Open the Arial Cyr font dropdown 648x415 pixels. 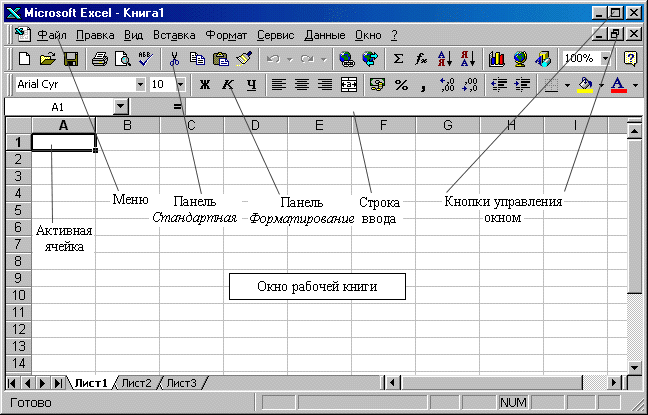point(141,85)
